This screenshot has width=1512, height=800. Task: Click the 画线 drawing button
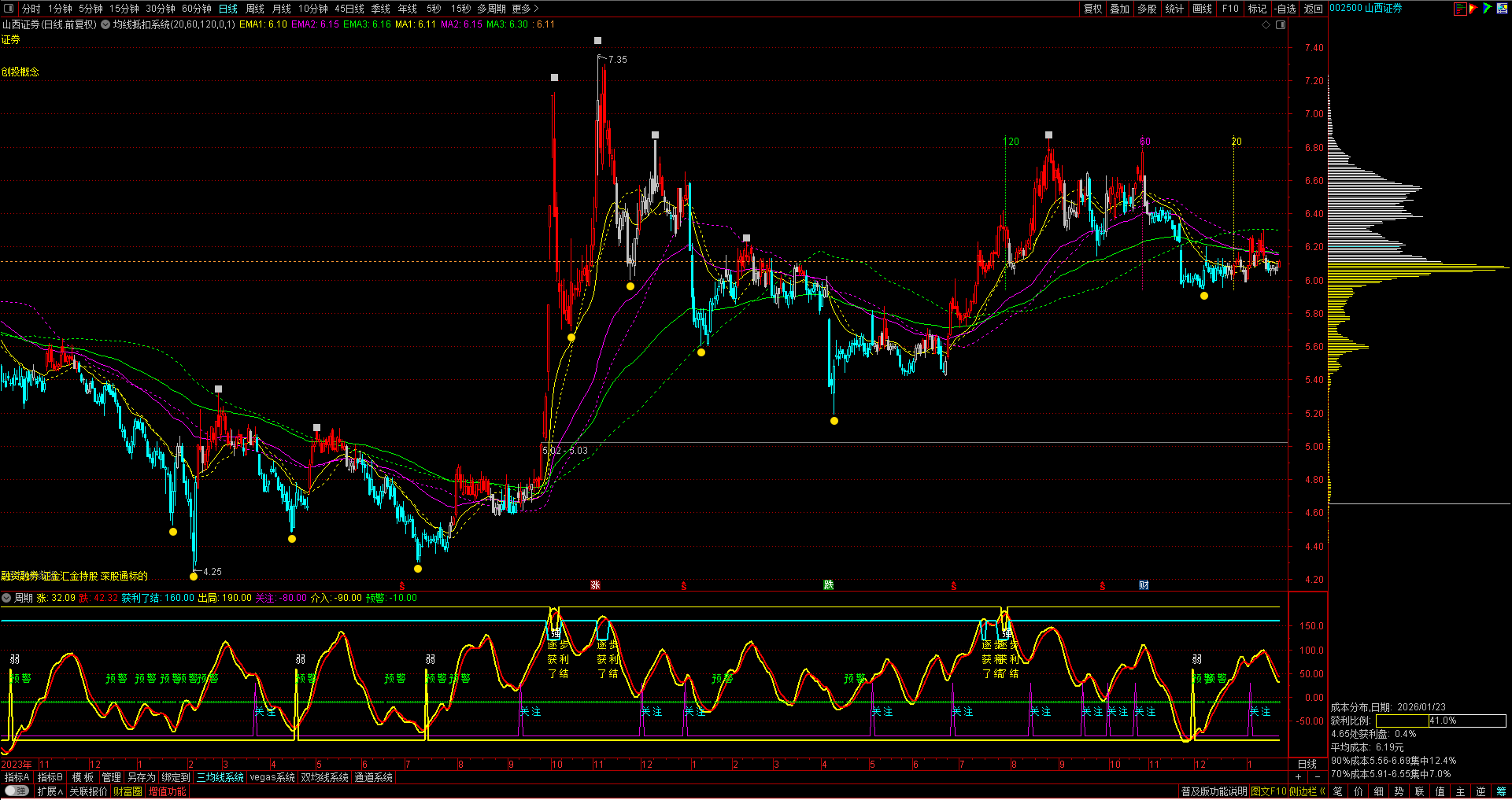(x=1202, y=9)
